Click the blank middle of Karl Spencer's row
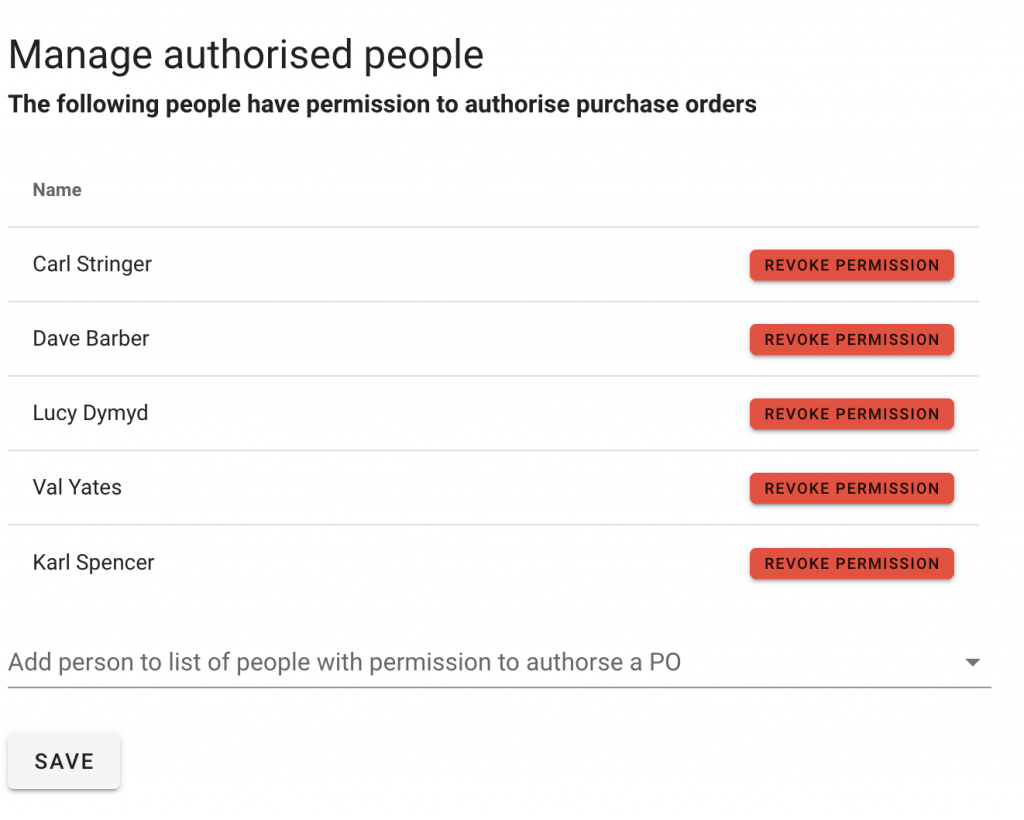 point(450,562)
